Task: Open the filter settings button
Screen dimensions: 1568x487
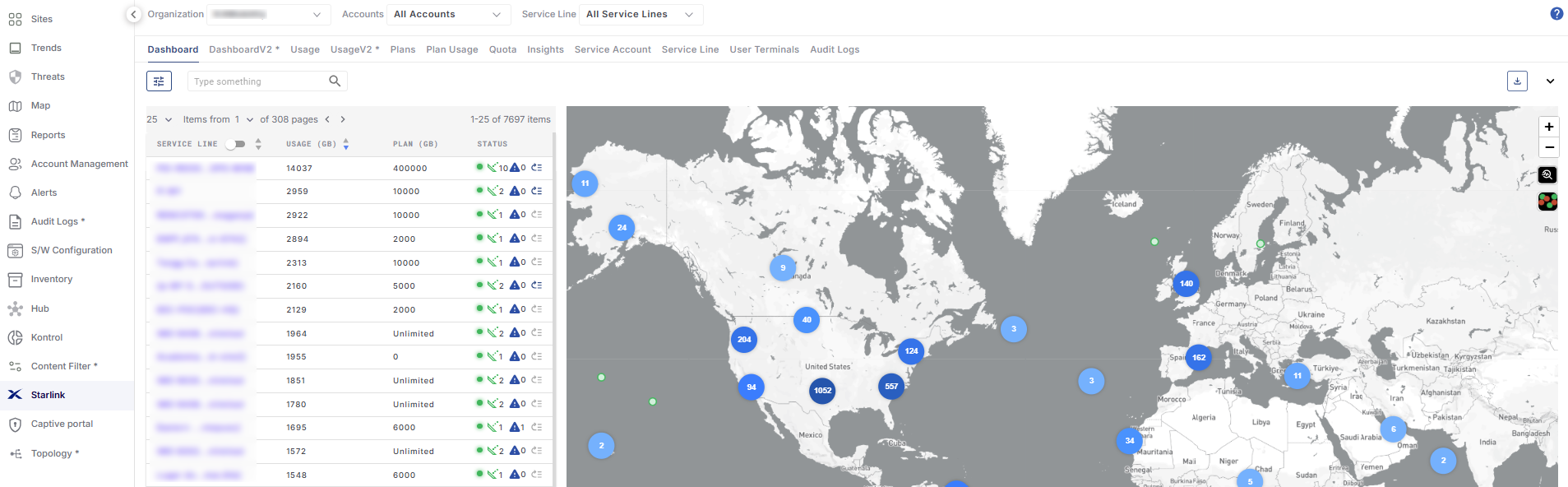Action: (159, 81)
